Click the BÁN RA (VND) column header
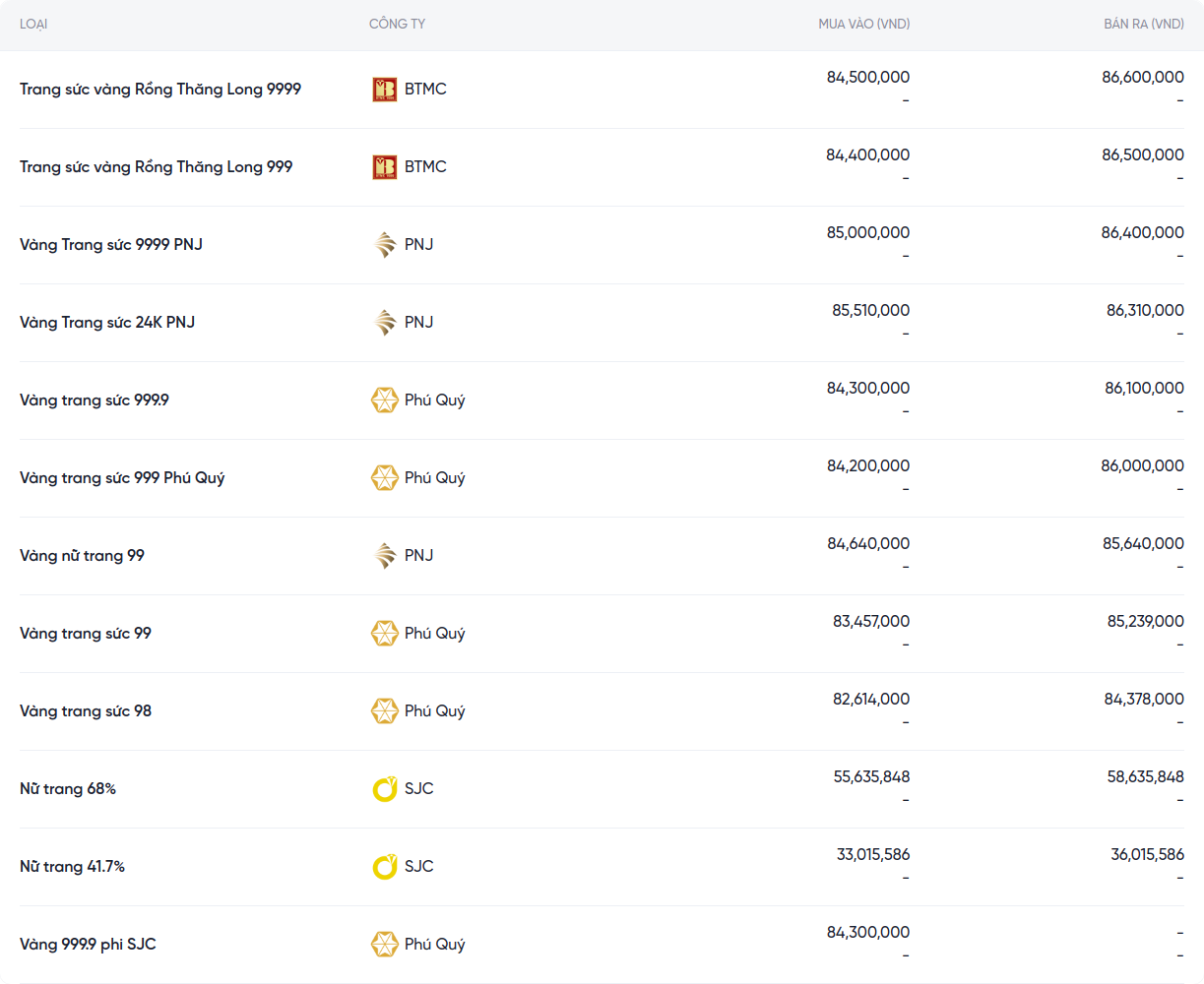Image resolution: width=1204 pixels, height=984 pixels. click(x=1143, y=24)
